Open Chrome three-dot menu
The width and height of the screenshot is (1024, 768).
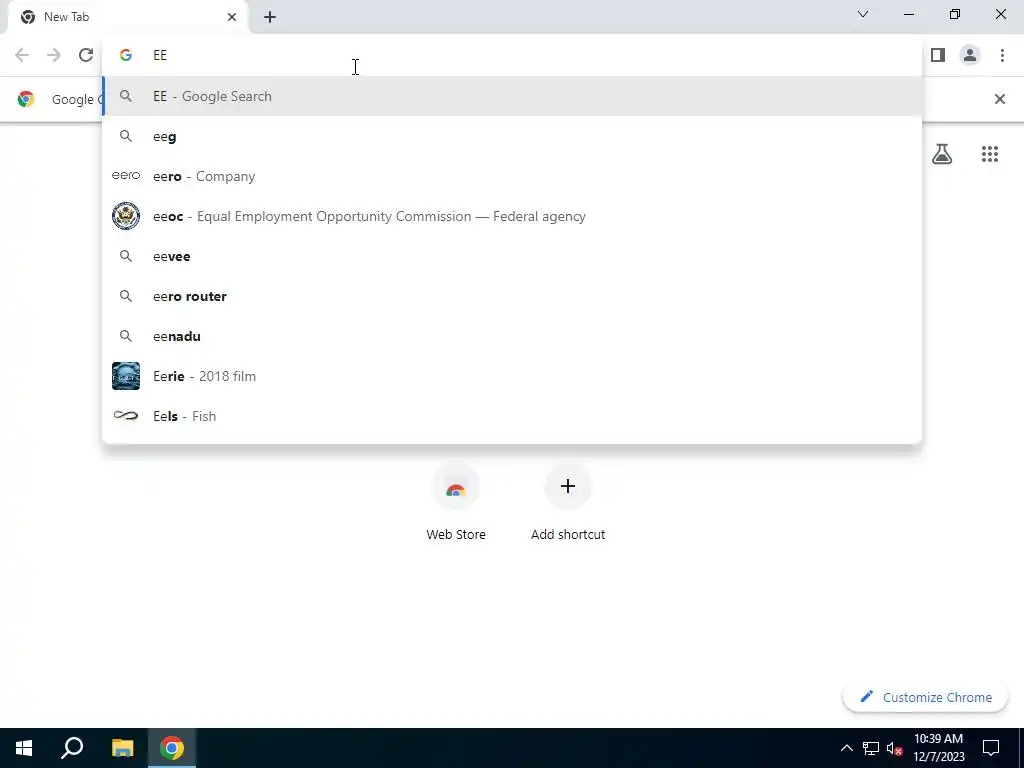(x=1002, y=55)
